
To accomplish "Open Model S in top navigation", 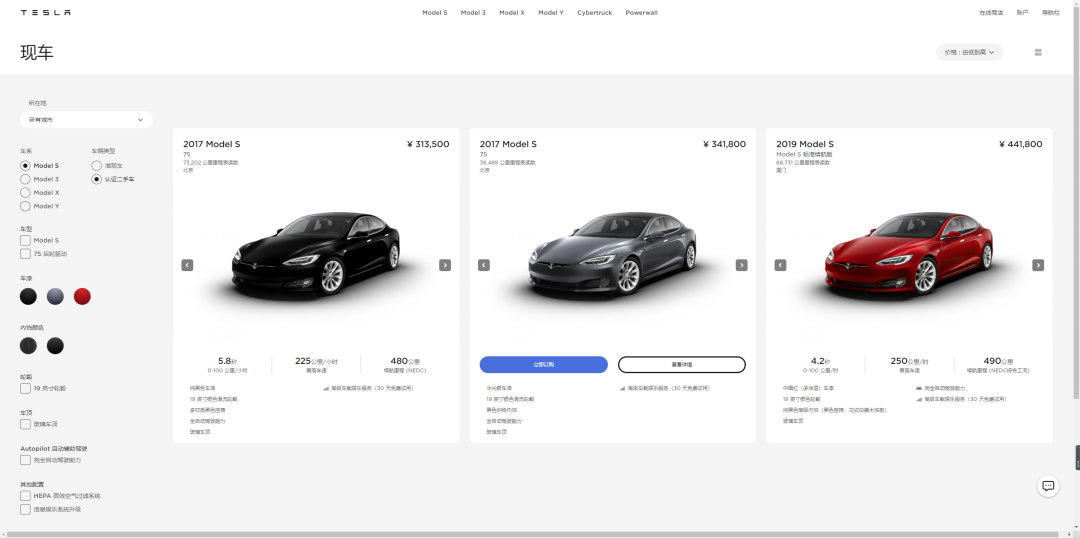I will click(435, 12).
